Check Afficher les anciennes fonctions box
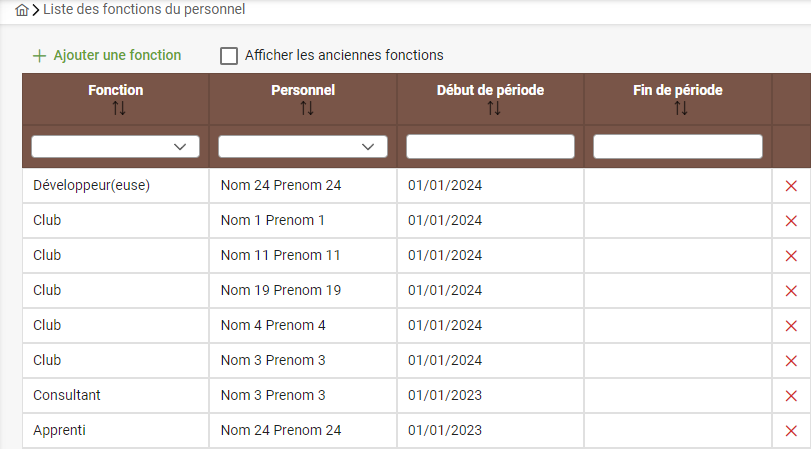The image size is (811, 449). pos(229,55)
